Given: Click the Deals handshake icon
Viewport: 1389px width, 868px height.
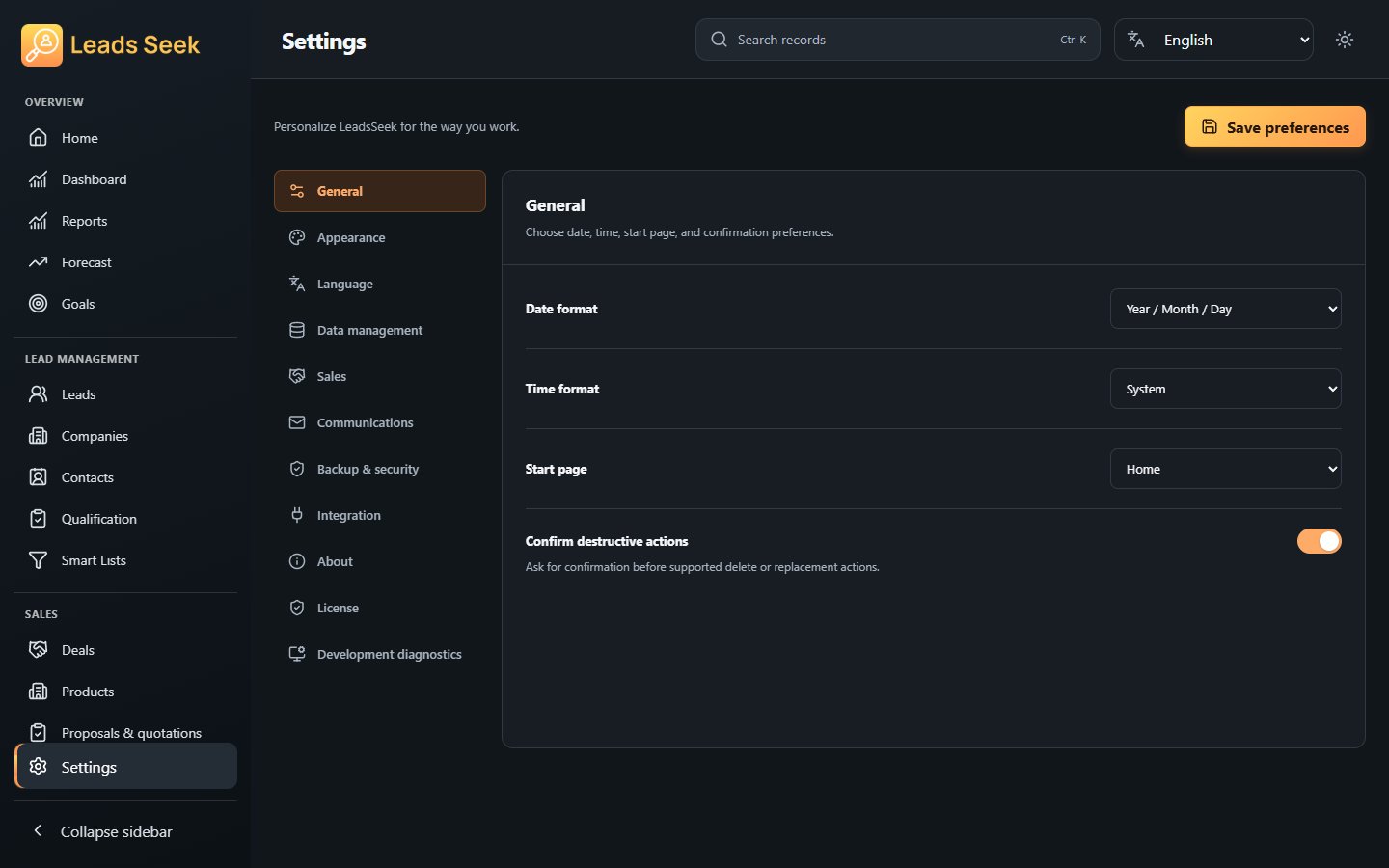Looking at the screenshot, I should [38, 650].
